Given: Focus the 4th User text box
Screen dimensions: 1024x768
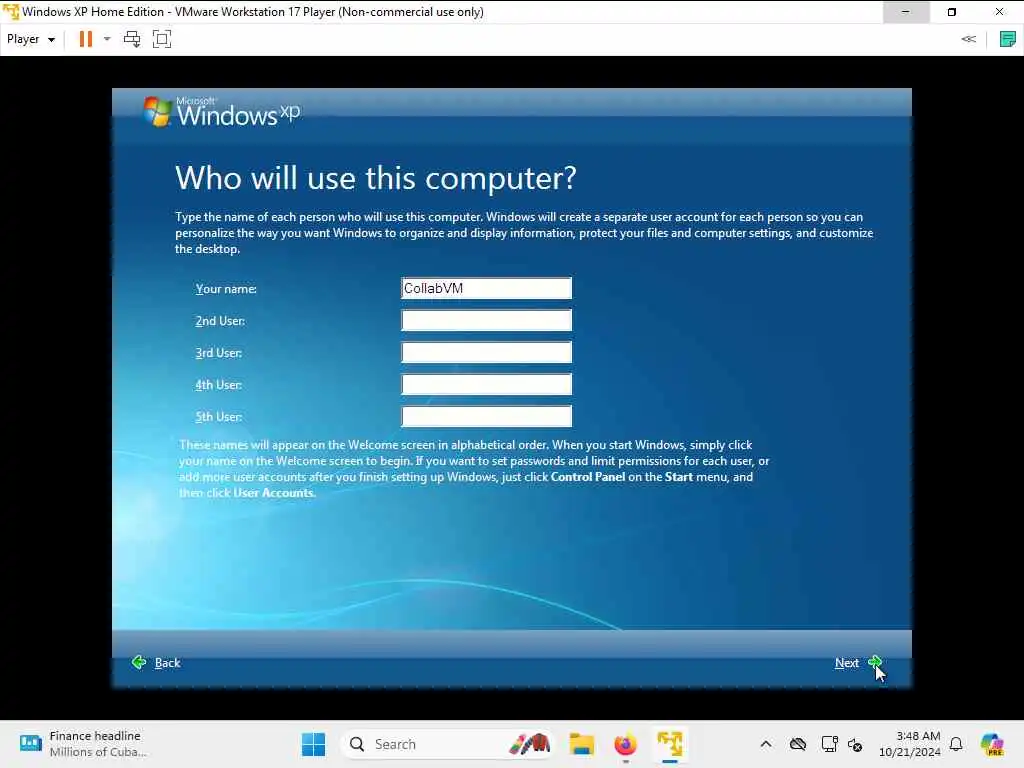Looking at the screenshot, I should pos(487,384).
